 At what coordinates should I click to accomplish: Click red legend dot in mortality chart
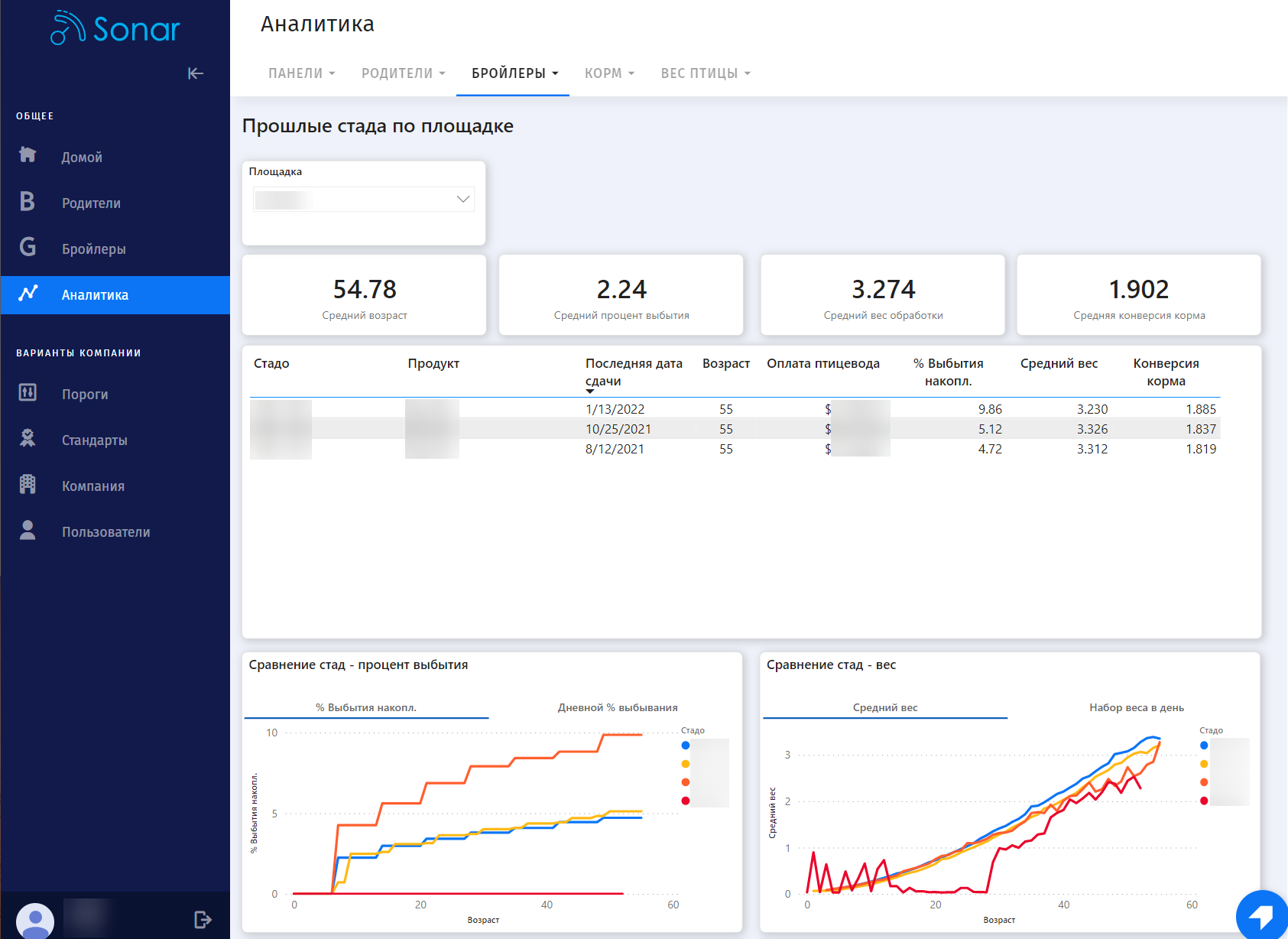pyautogui.click(x=686, y=801)
